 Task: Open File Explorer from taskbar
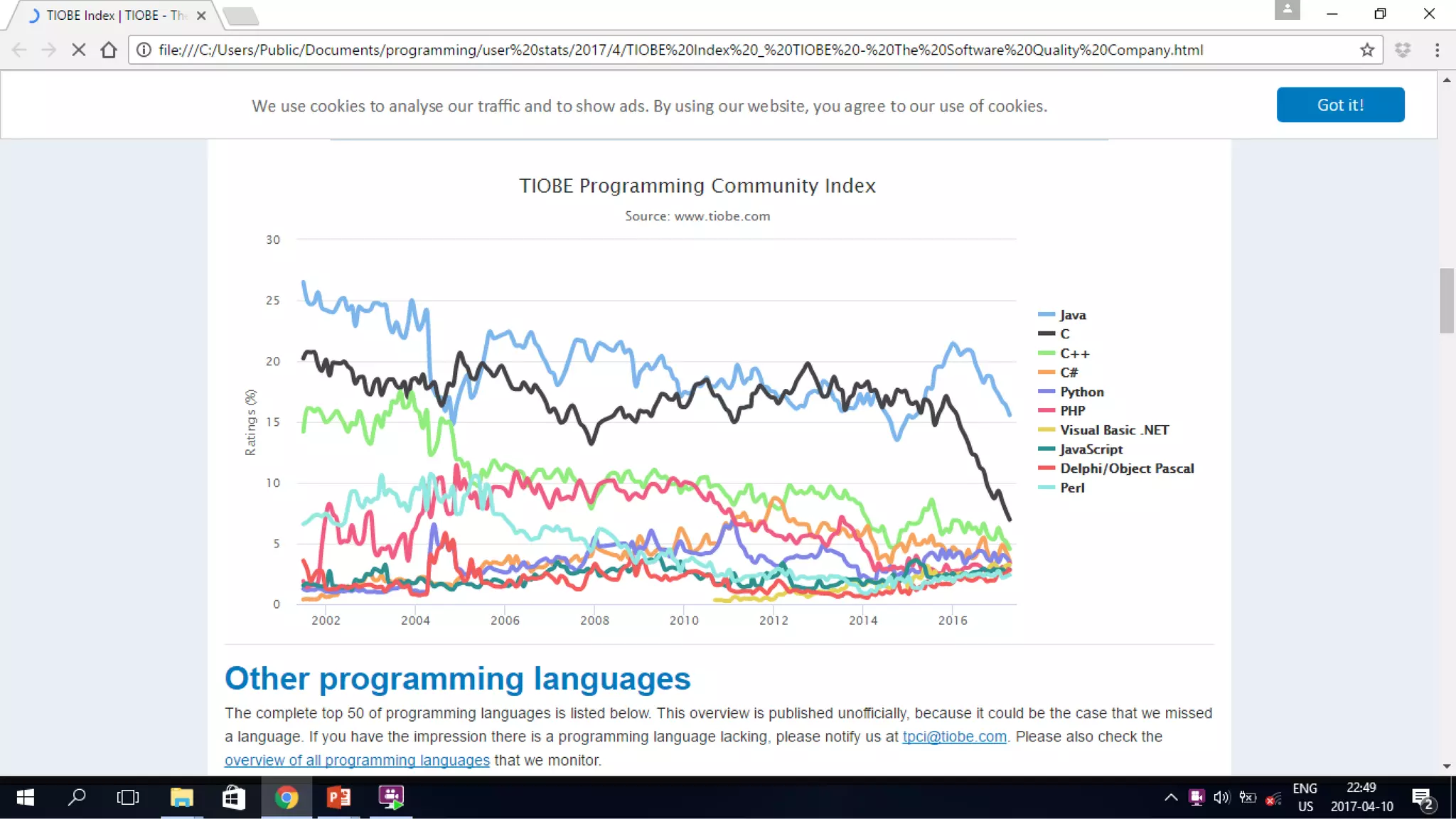[181, 798]
